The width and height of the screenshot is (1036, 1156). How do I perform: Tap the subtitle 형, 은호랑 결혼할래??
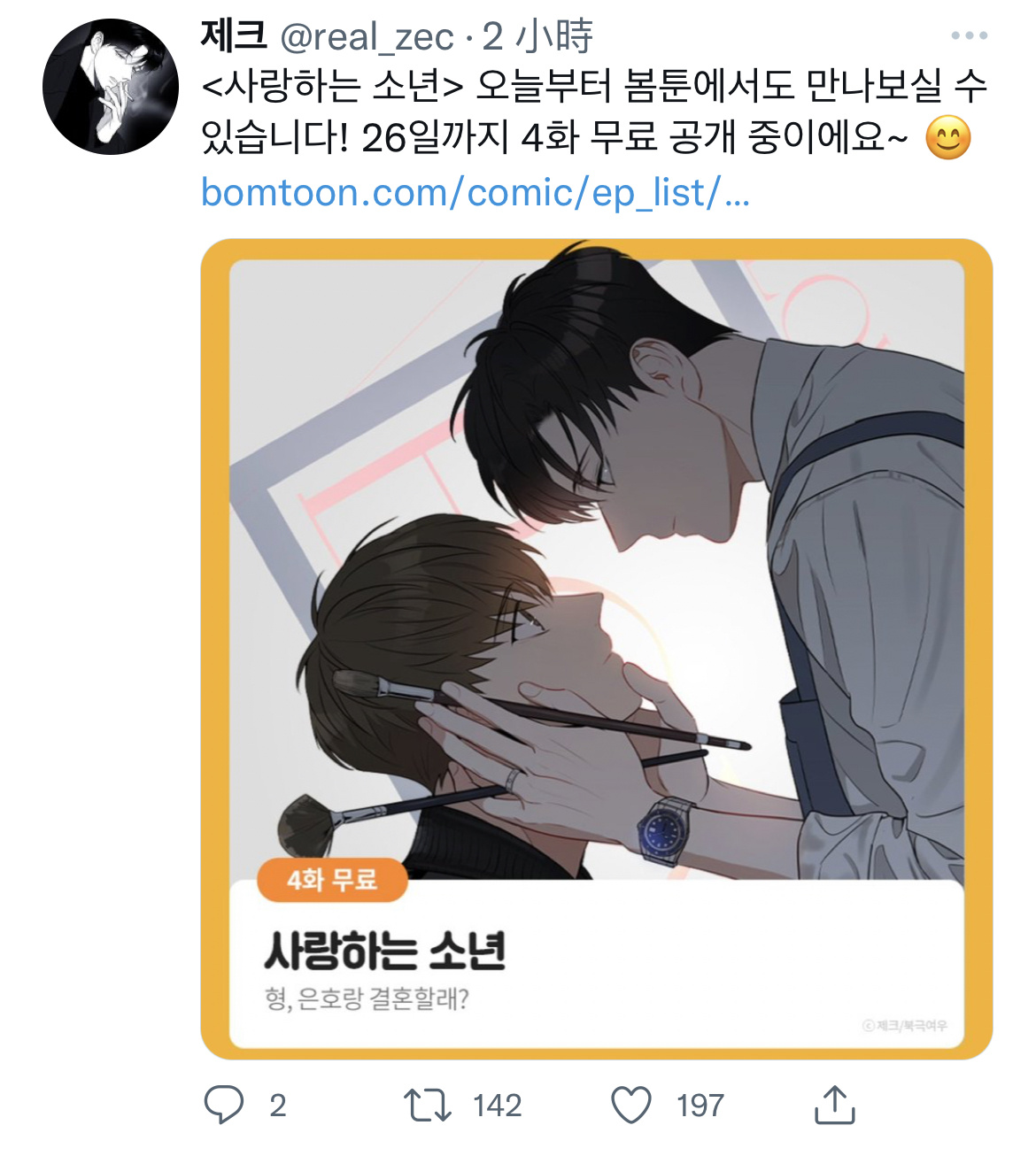click(x=367, y=999)
